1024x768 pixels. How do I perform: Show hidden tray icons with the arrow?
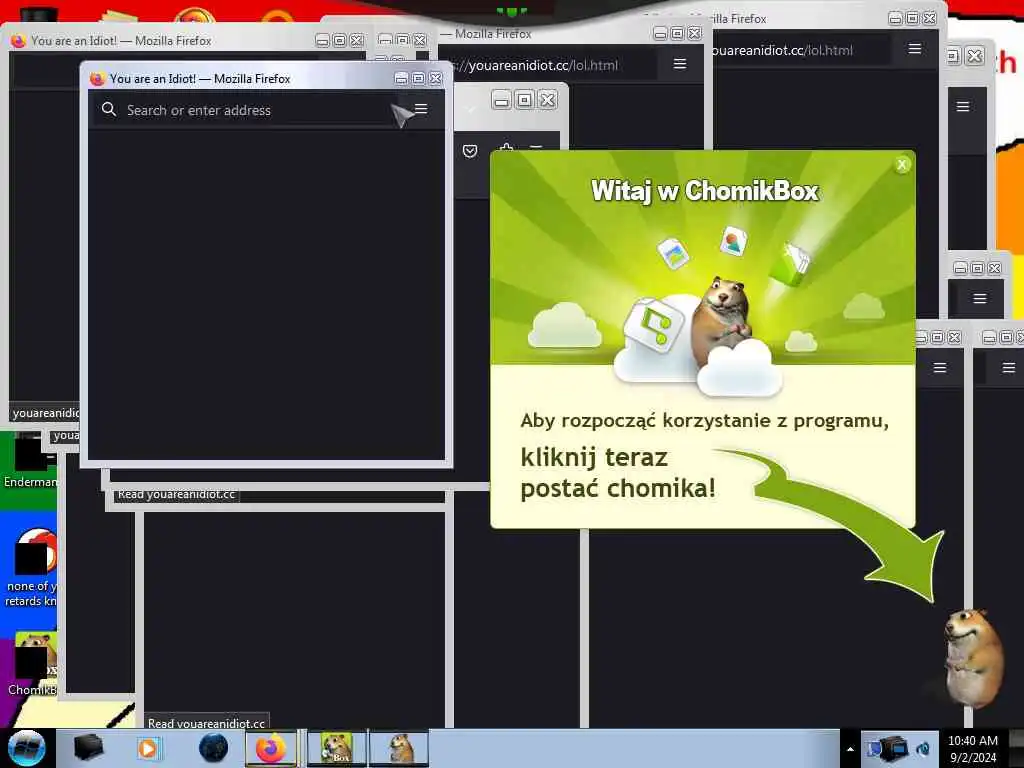point(850,749)
